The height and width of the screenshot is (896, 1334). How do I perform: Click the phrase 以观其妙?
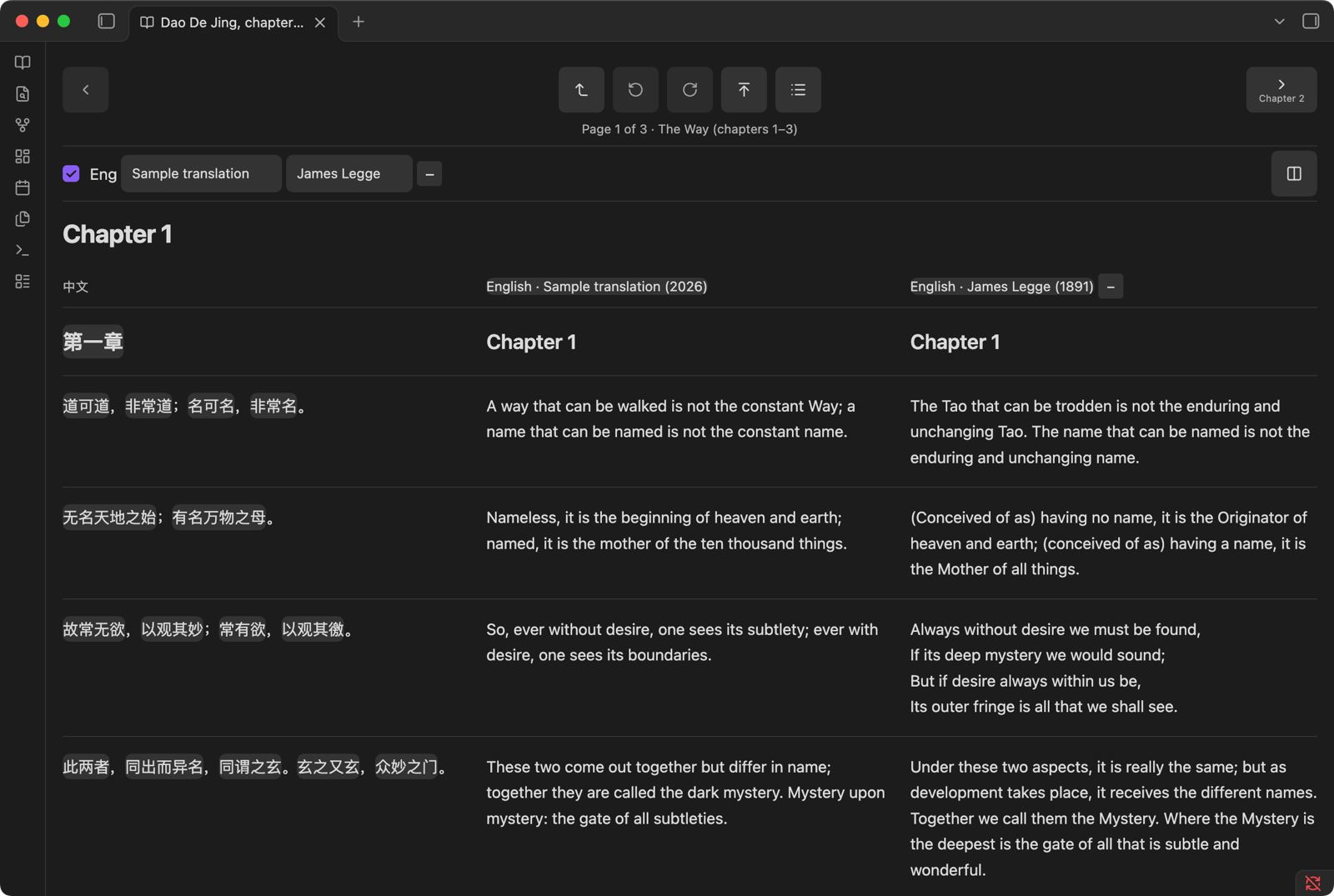172,629
